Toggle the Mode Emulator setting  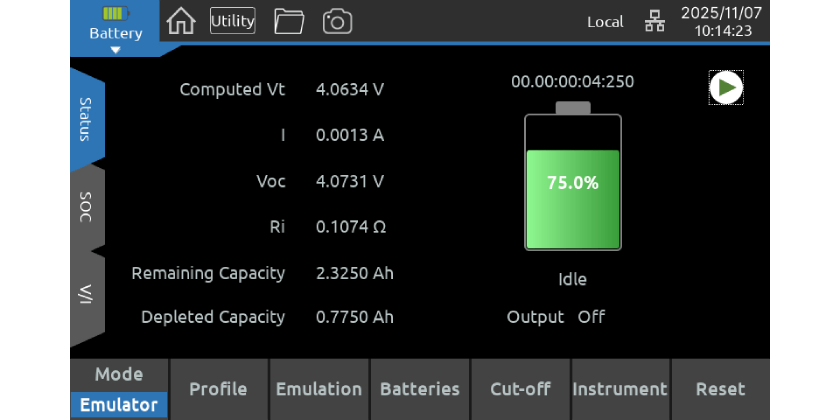(119, 390)
